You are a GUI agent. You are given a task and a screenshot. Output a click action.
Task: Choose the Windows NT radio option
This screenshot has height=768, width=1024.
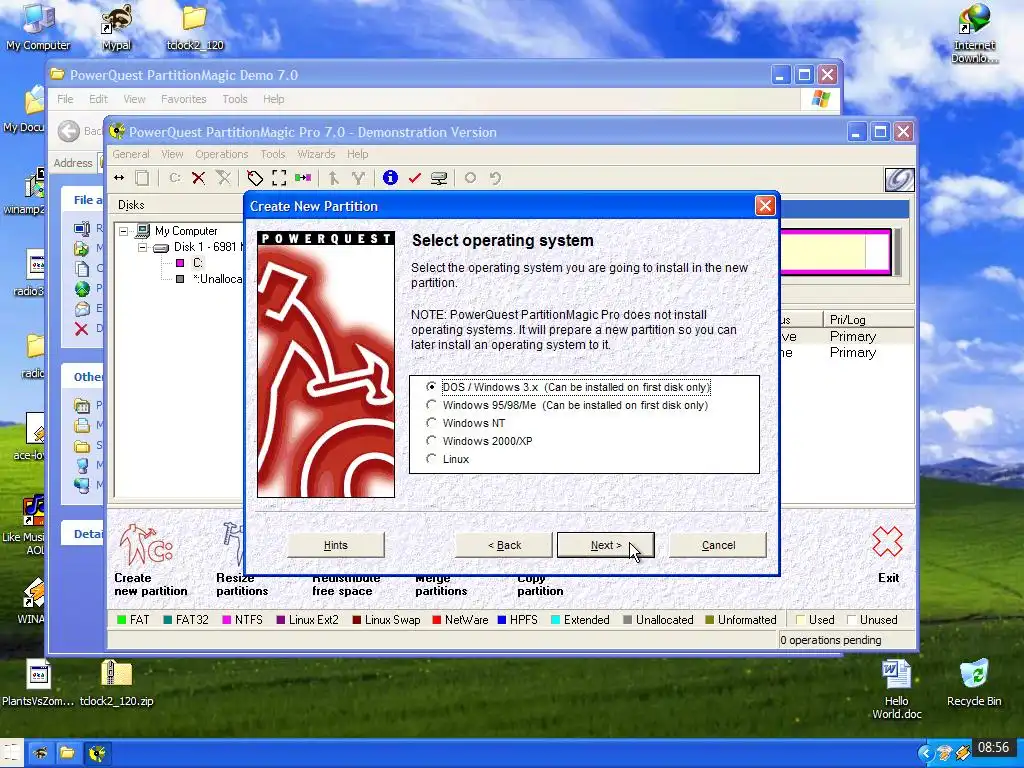point(431,423)
